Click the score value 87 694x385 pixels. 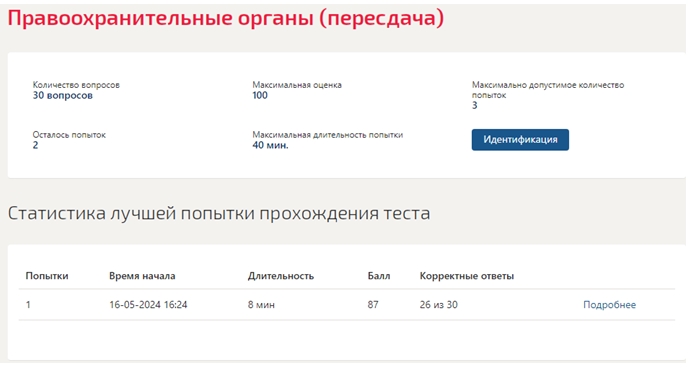tap(373, 305)
